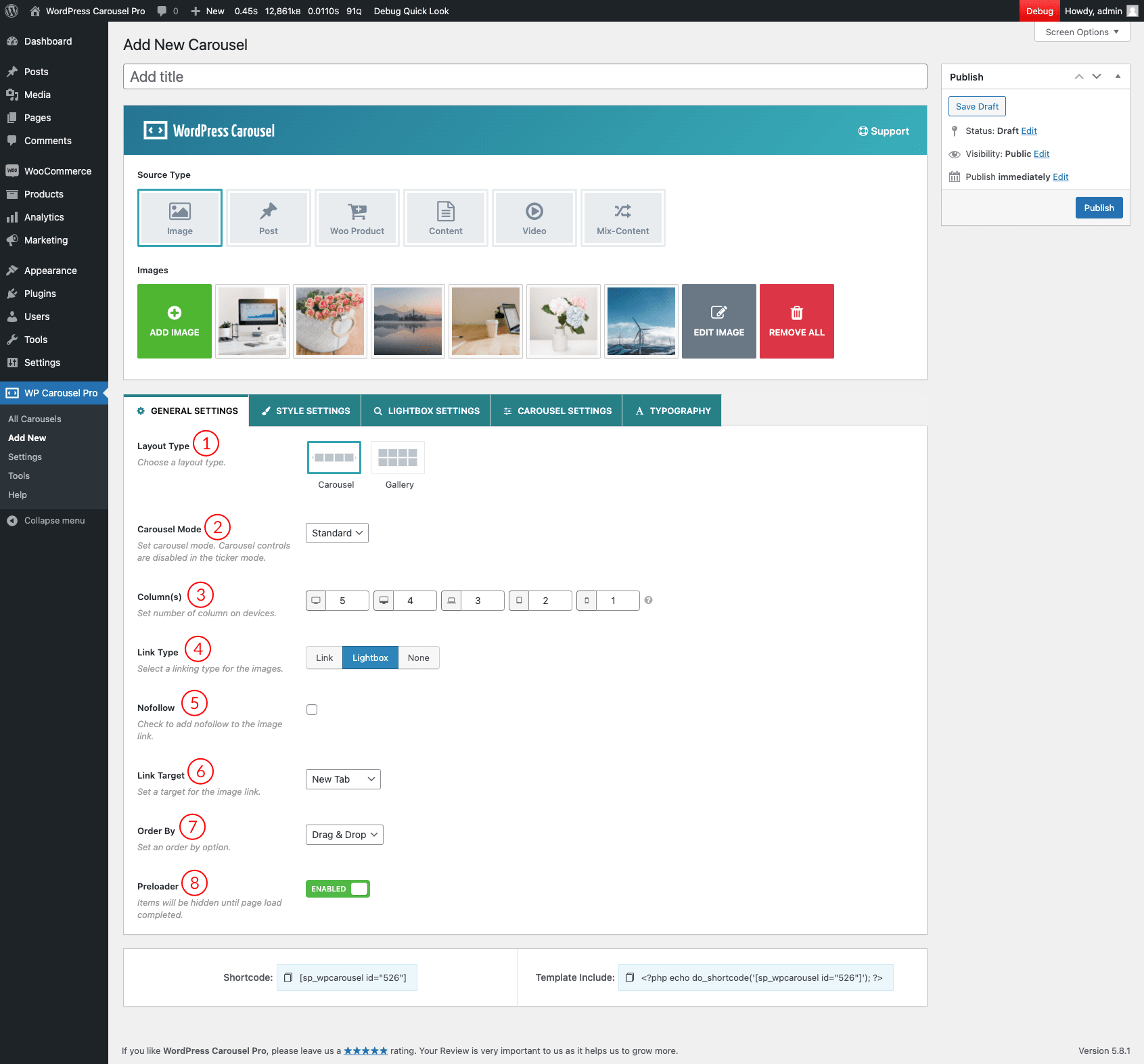
Task: Click the blue Publish button
Action: click(x=1099, y=208)
